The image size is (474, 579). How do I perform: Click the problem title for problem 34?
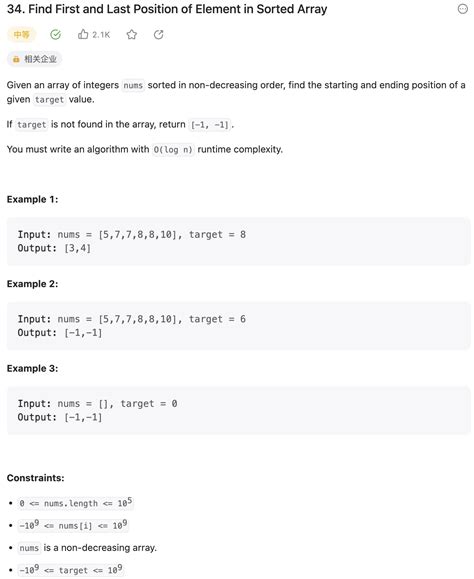pos(167,9)
